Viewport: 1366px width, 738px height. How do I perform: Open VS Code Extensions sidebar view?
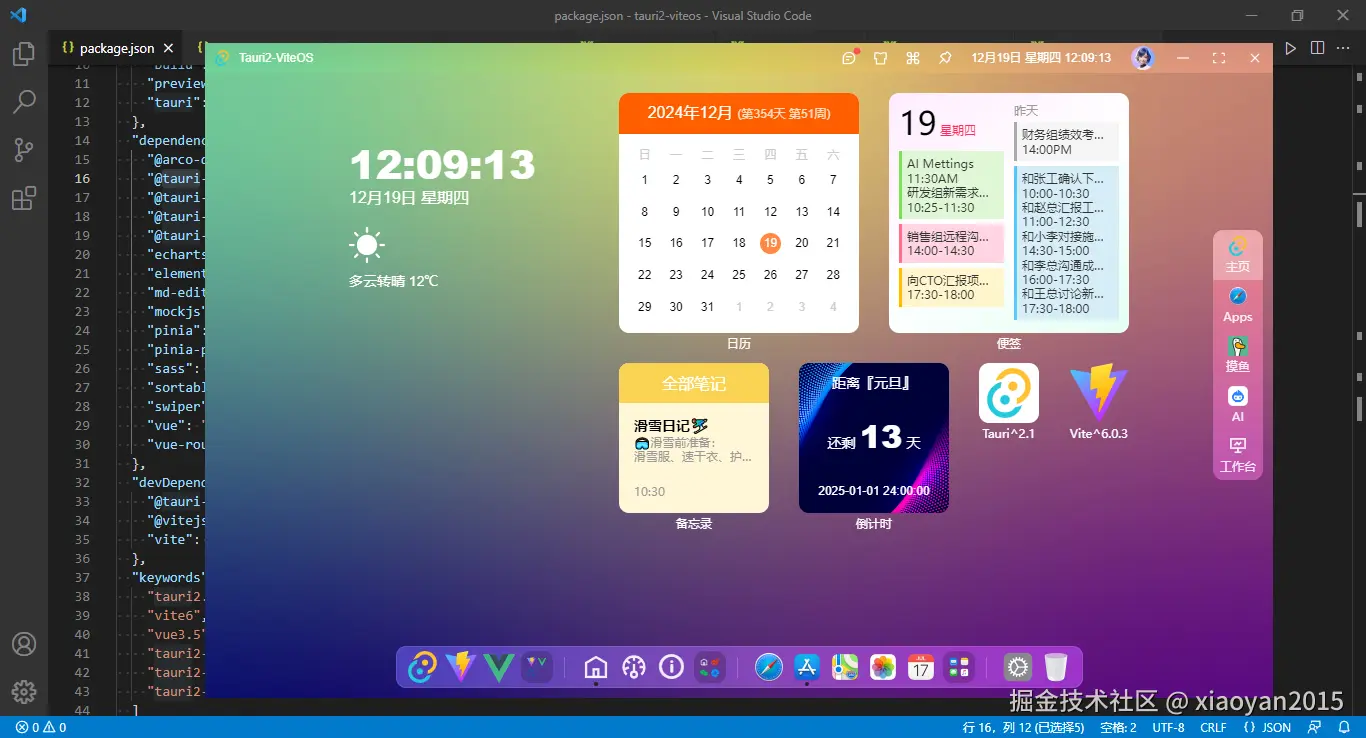[x=23, y=199]
